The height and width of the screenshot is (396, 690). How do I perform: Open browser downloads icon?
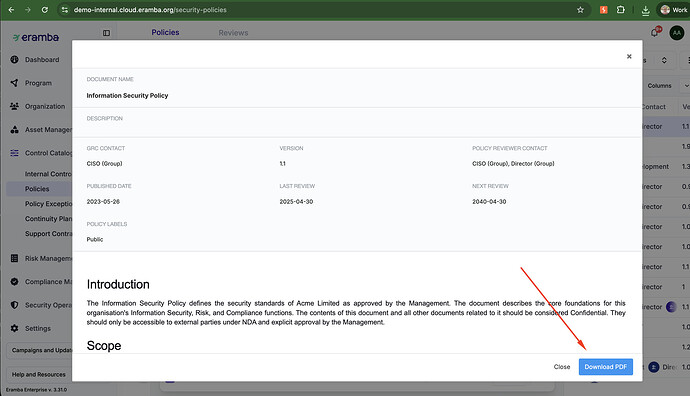pos(646,10)
